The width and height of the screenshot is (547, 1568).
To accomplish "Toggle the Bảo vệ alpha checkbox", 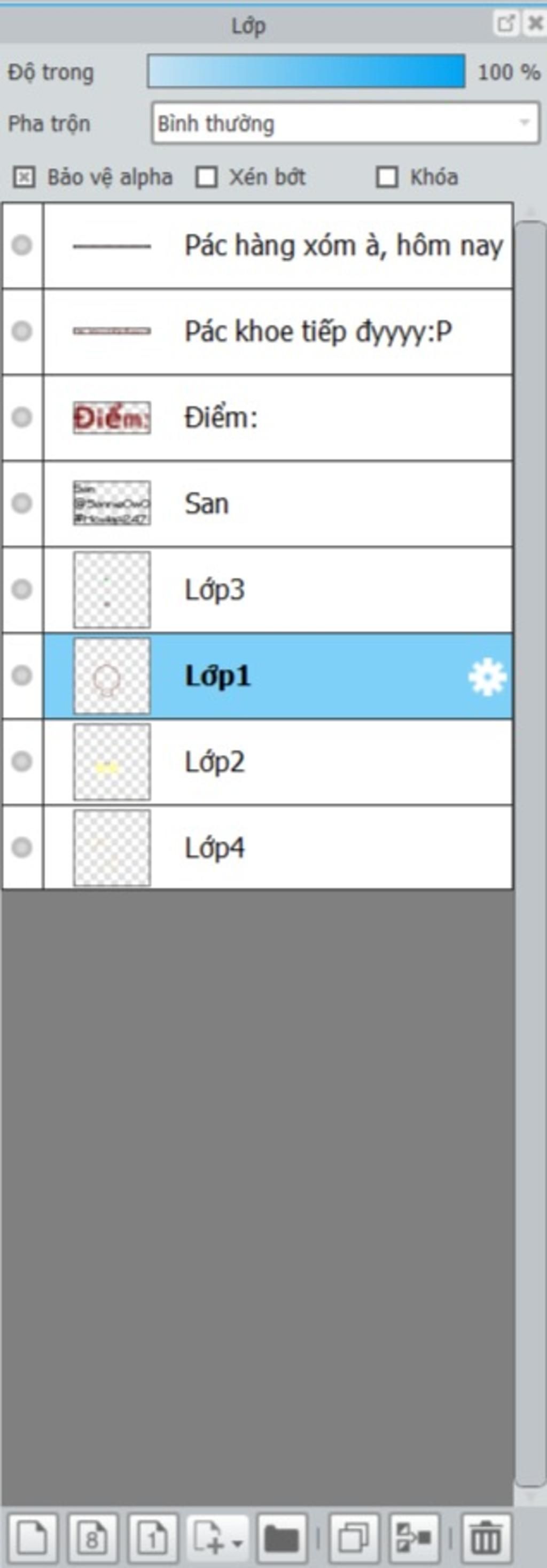I will (24, 178).
